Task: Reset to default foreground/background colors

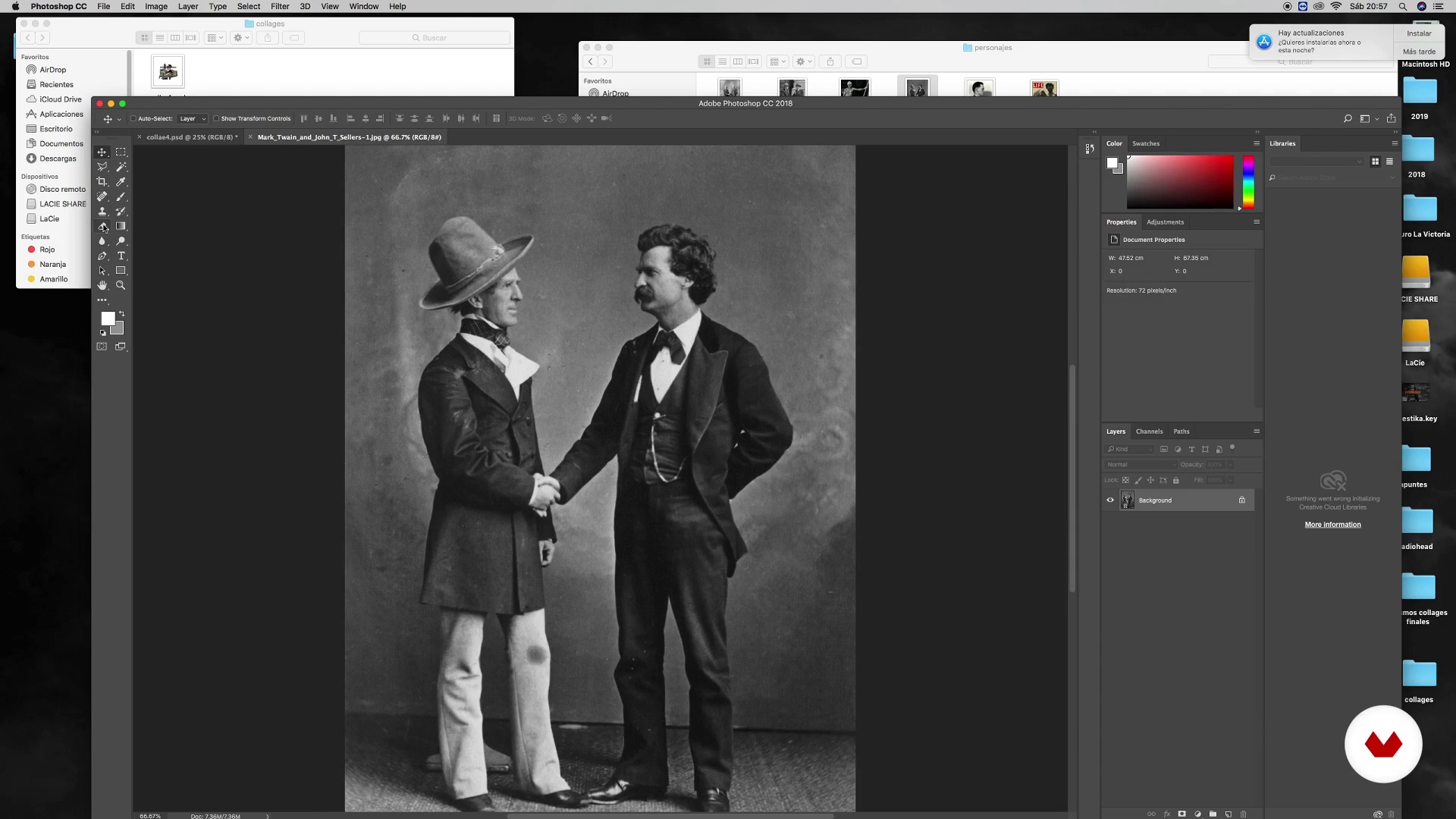Action: 103,333
